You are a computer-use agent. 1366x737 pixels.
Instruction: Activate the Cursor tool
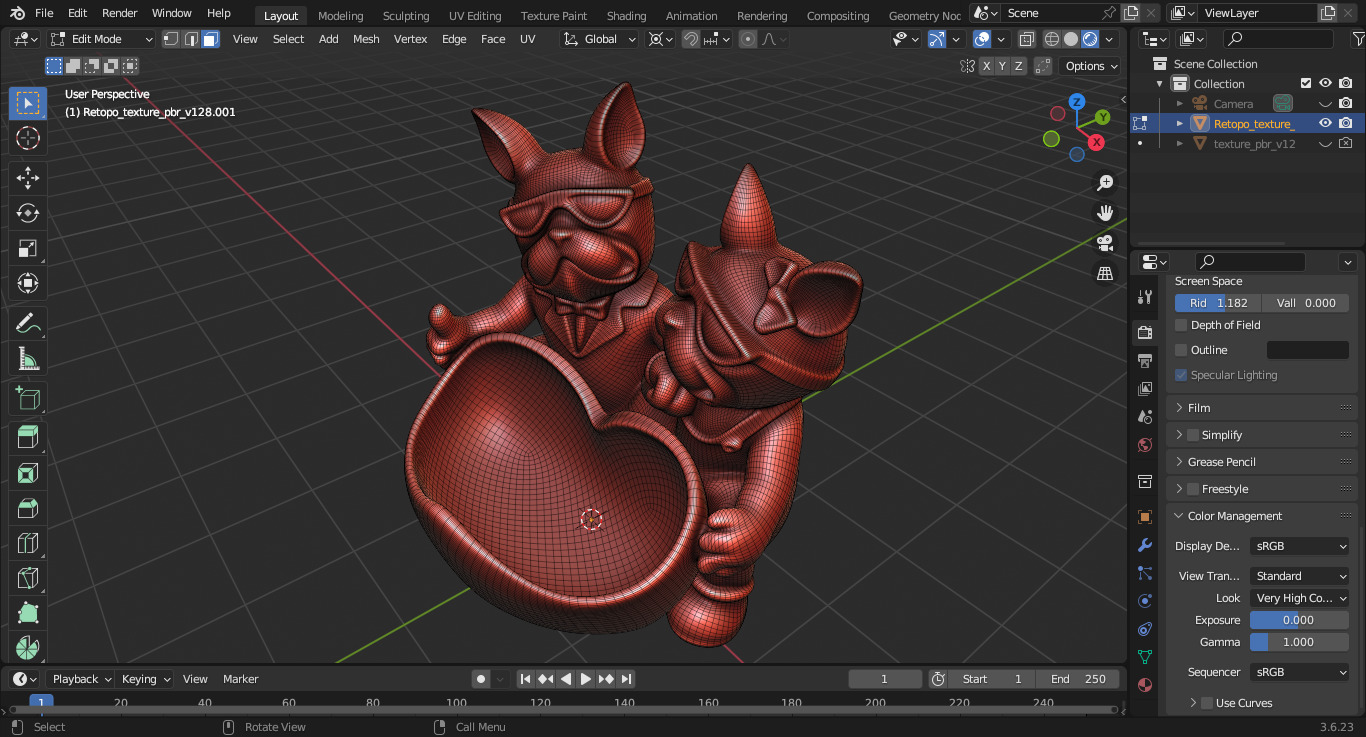(28, 138)
